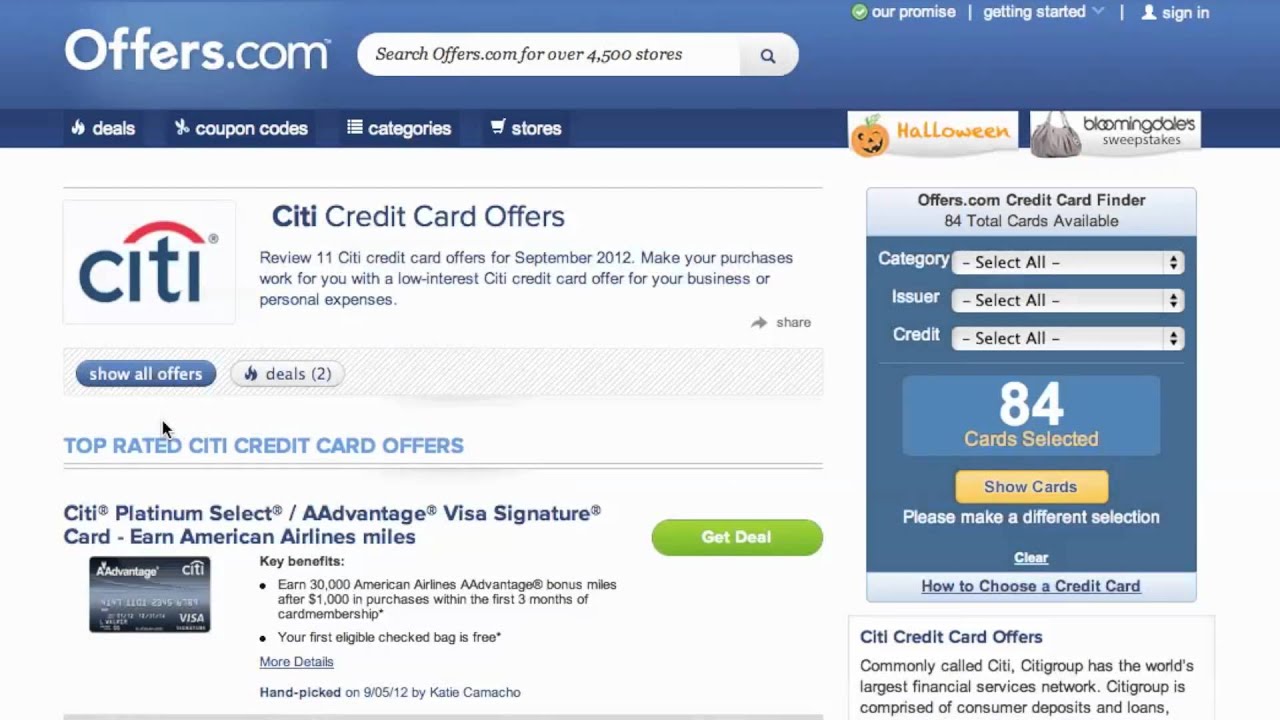
Task: Open the coupon codes menu item
Action: click(241, 128)
